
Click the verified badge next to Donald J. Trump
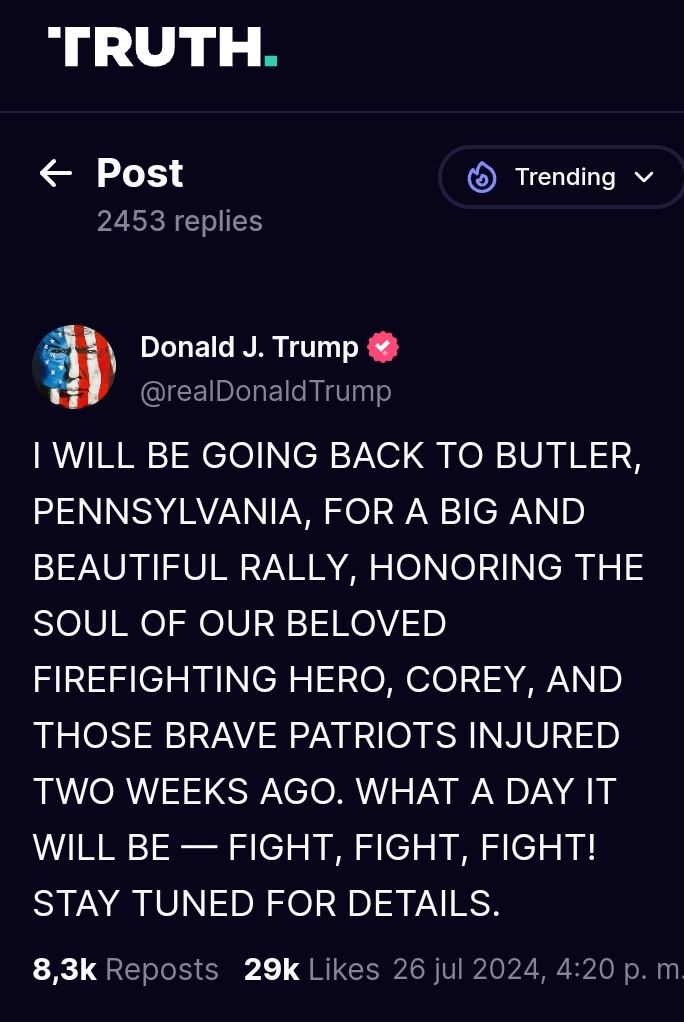pyautogui.click(x=383, y=348)
